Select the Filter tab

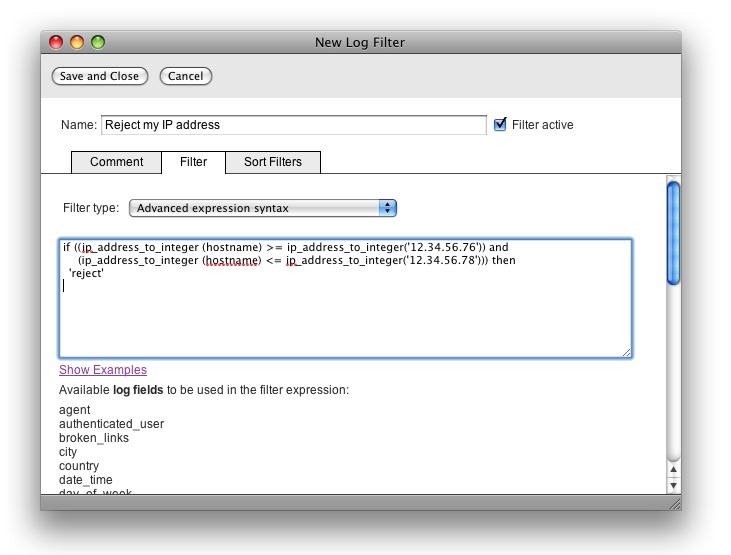pyautogui.click(x=193, y=162)
